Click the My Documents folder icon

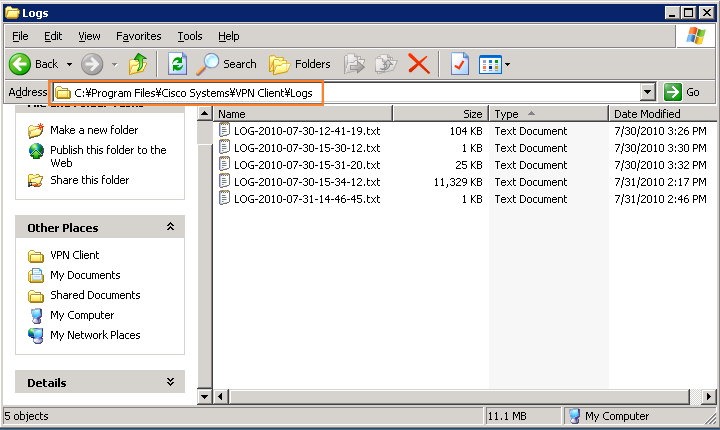[36, 275]
